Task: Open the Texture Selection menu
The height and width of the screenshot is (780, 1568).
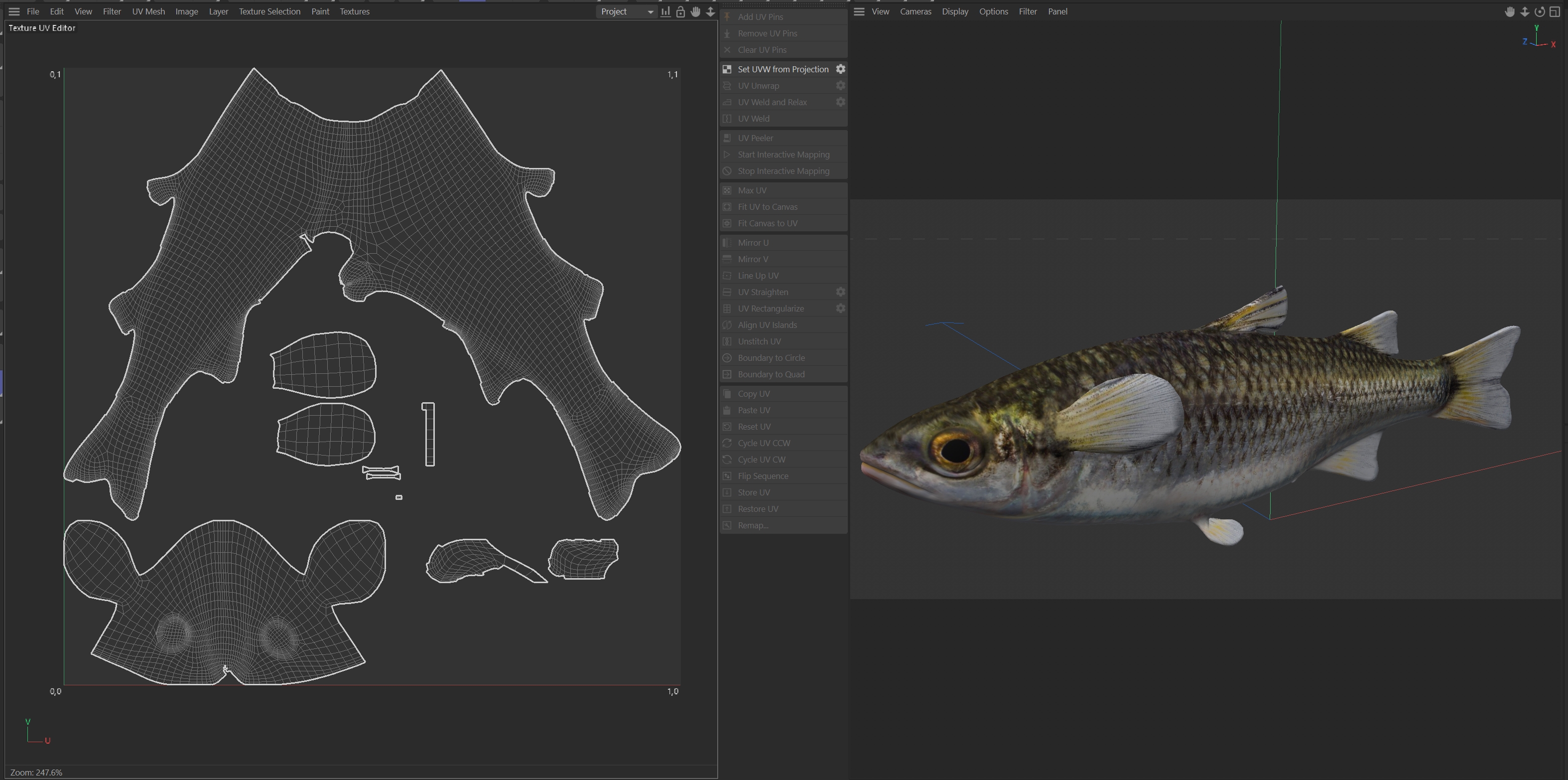Action: point(269,11)
